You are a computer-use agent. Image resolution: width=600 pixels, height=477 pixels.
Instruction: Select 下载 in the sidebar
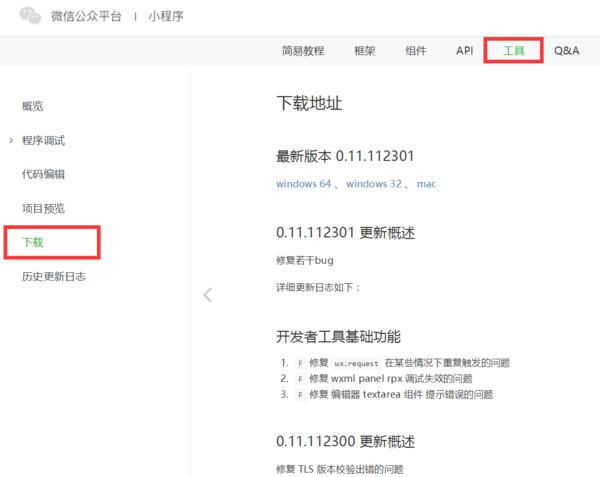click(x=33, y=242)
